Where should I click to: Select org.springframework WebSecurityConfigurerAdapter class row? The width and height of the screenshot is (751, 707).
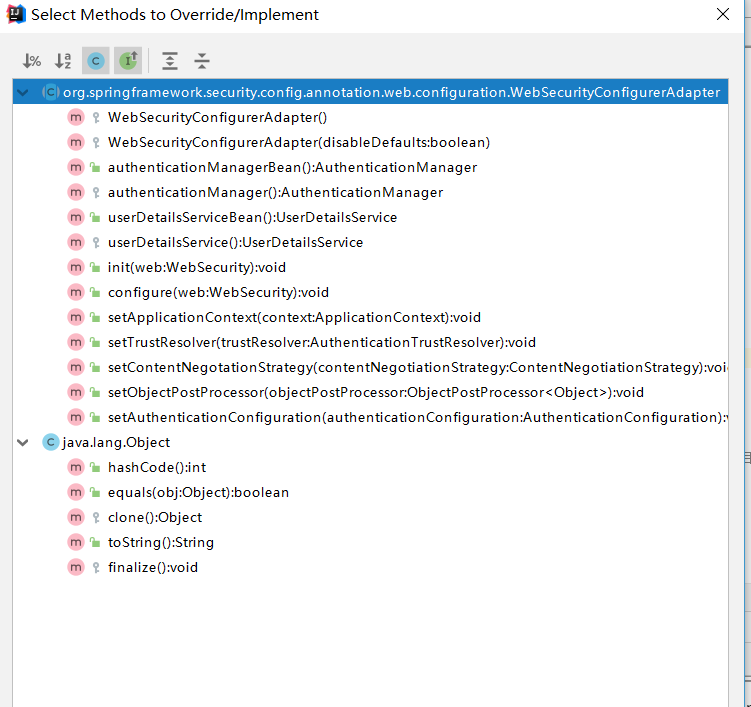coord(370,92)
